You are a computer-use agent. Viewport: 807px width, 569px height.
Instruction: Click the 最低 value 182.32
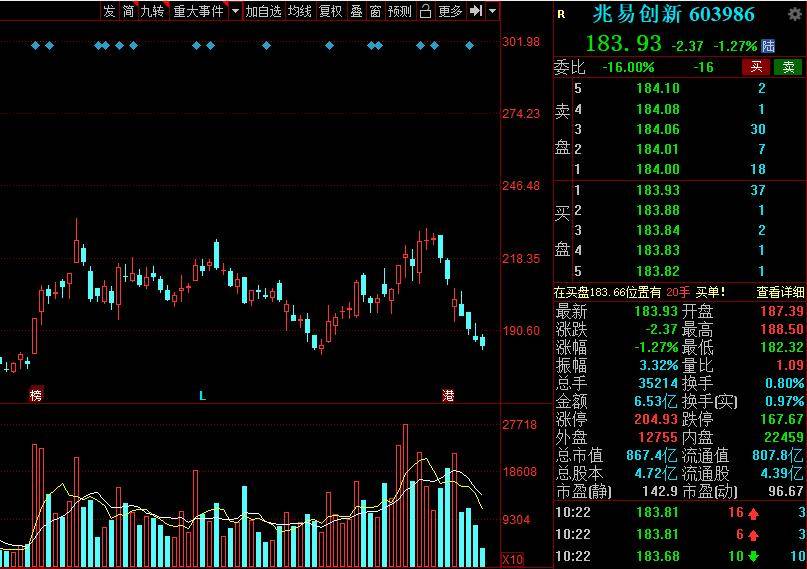pos(782,347)
